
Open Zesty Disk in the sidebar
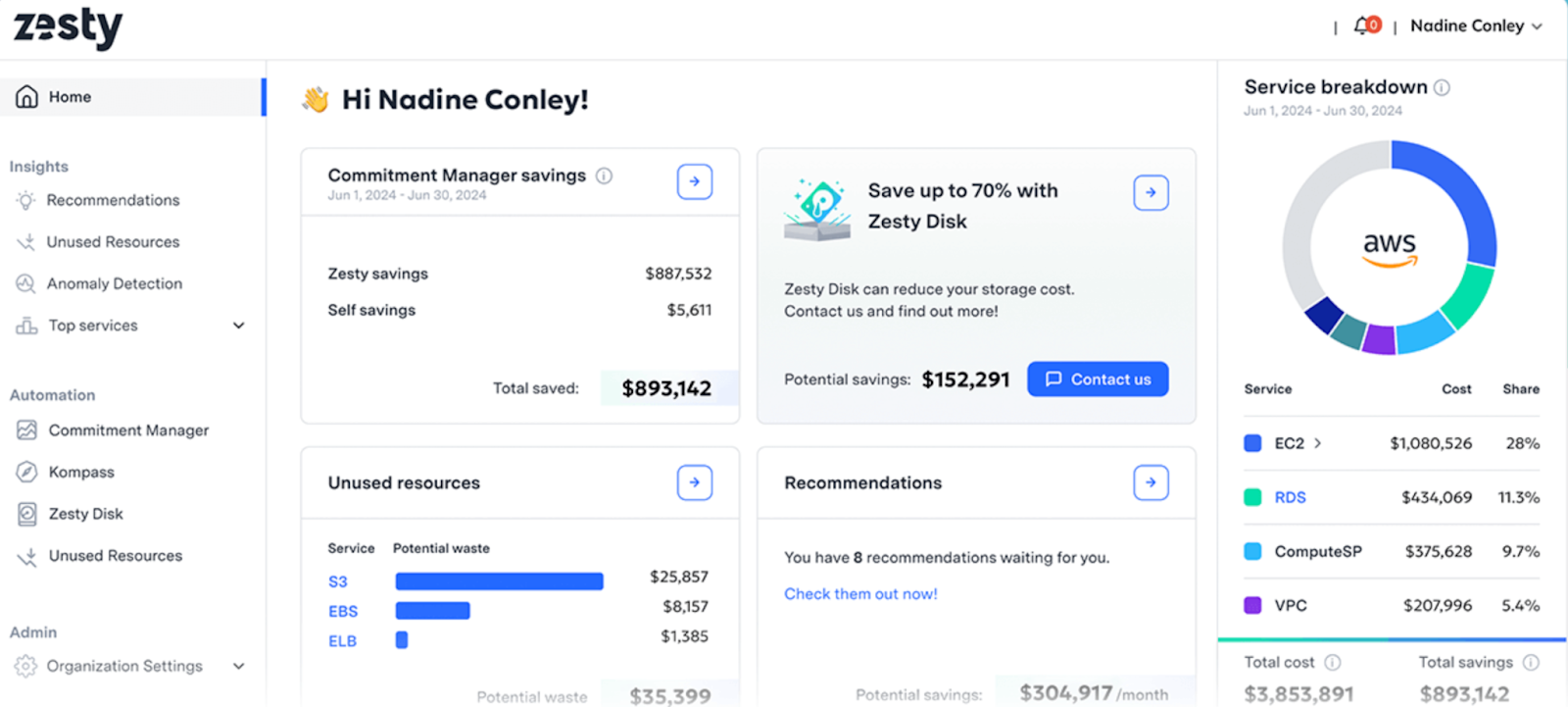pos(86,514)
